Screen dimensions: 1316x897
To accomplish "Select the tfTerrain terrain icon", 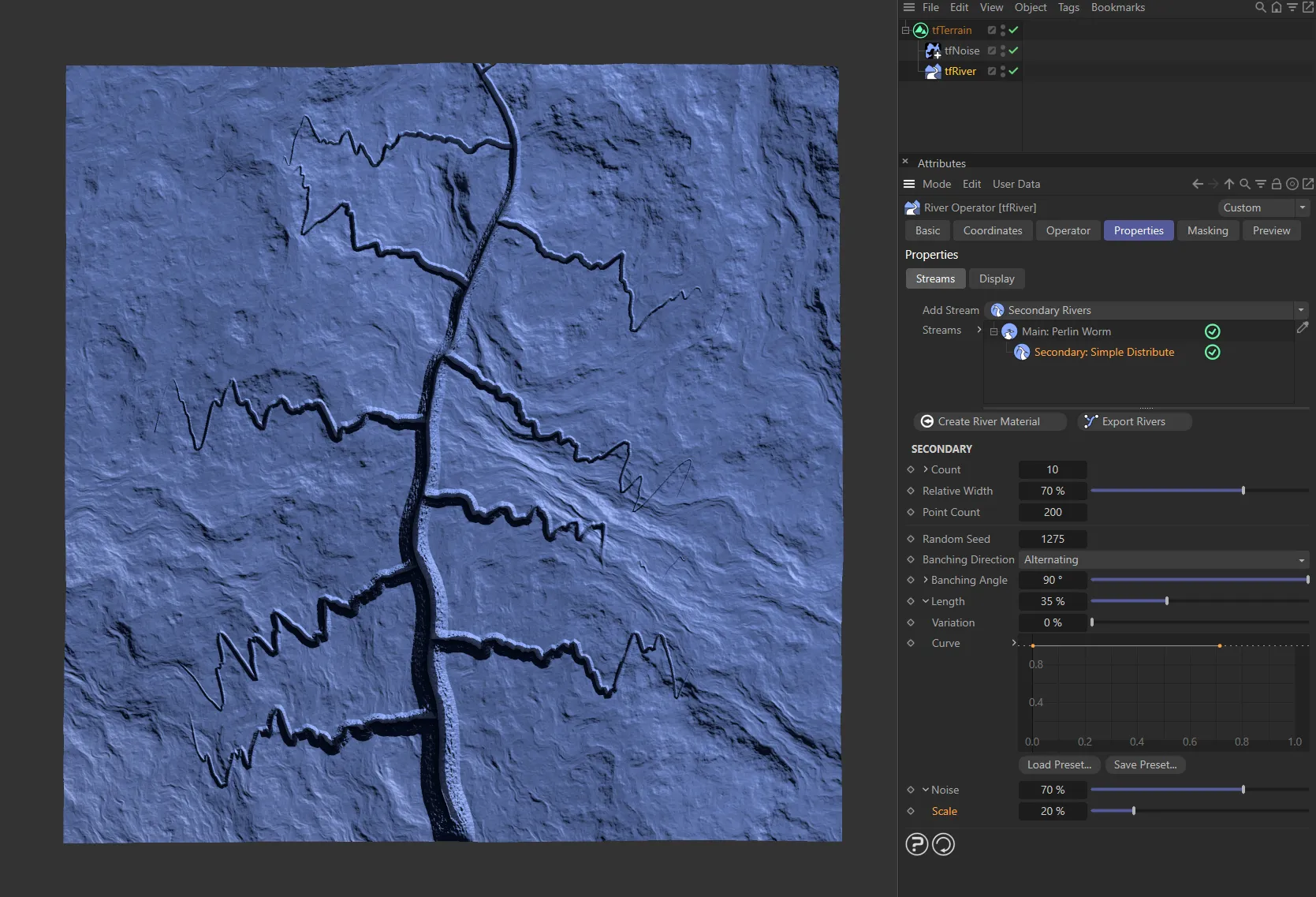I will tap(920, 30).
